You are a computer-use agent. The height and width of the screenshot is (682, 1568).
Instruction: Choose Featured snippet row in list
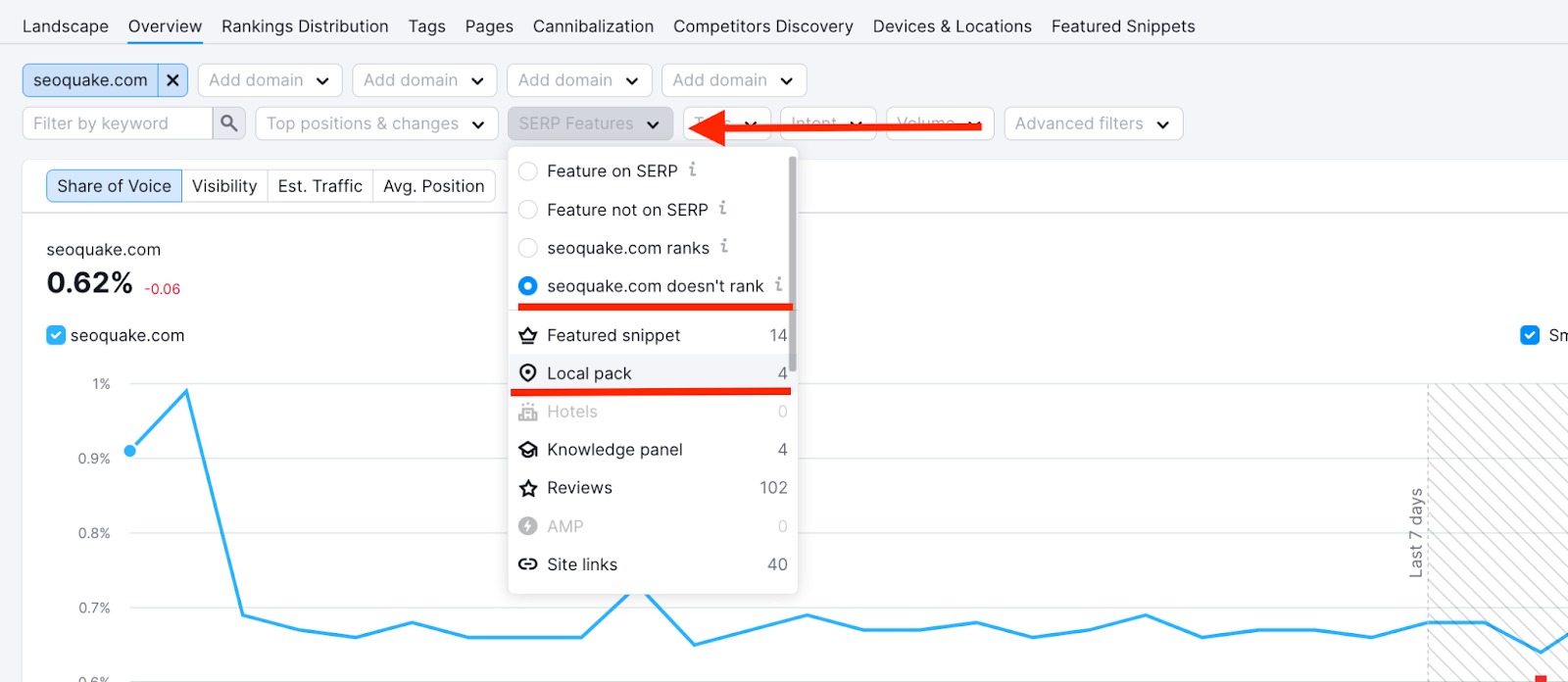pyautogui.click(x=653, y=335)
